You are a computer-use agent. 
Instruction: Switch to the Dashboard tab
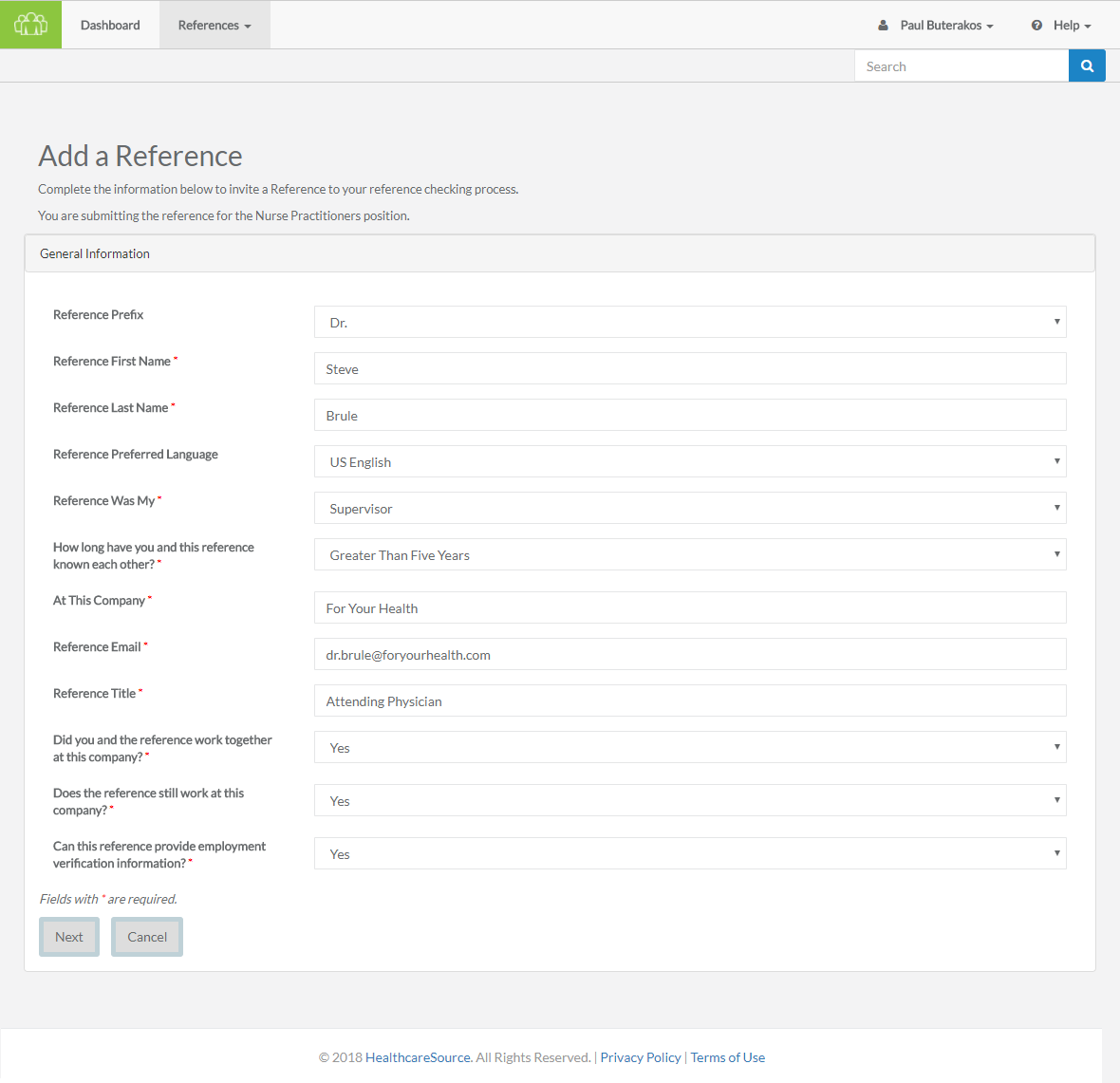click(x=109, y=25)
